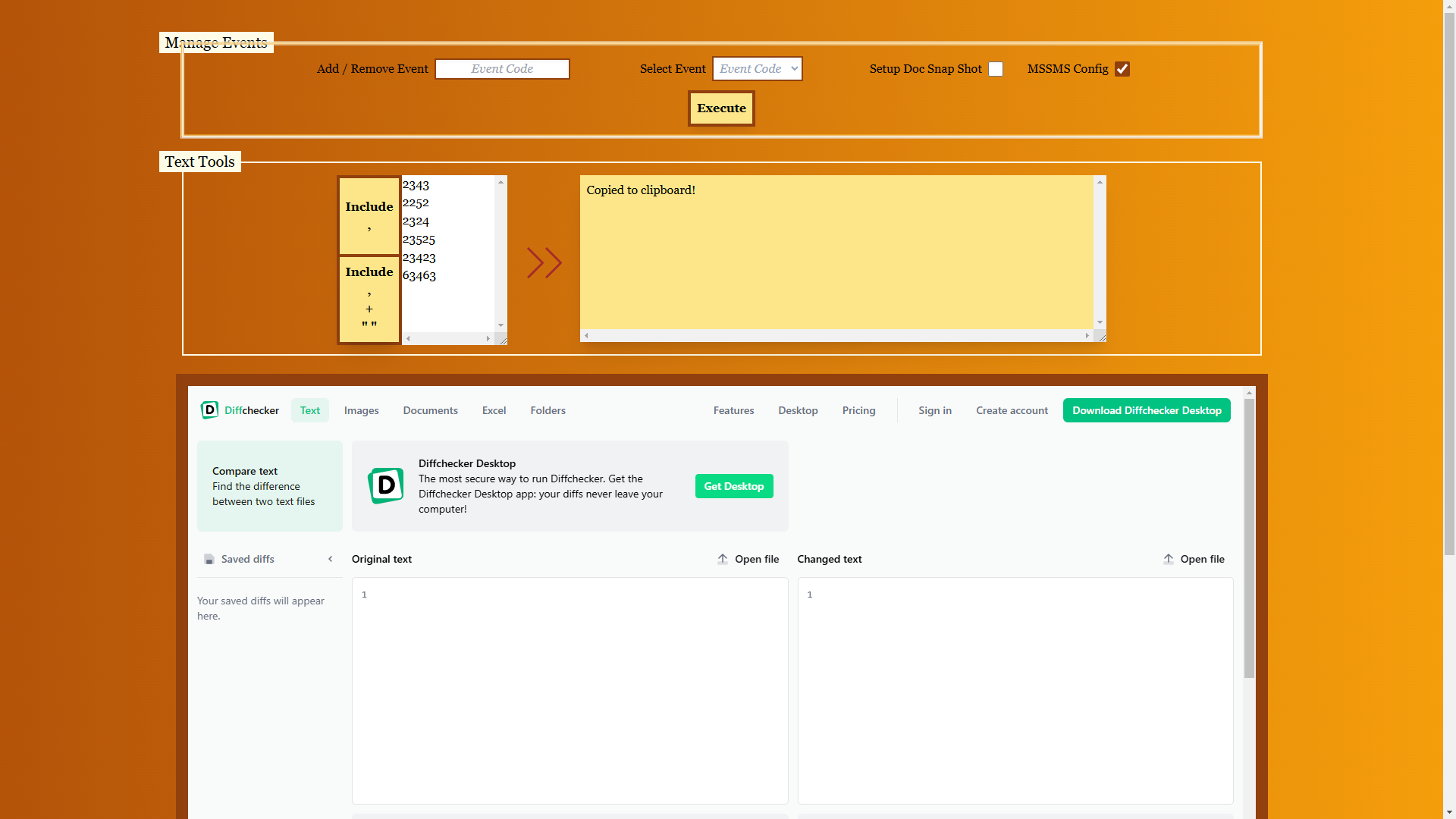
Task: Click upload icon above Changed text
Action: 1169,559
